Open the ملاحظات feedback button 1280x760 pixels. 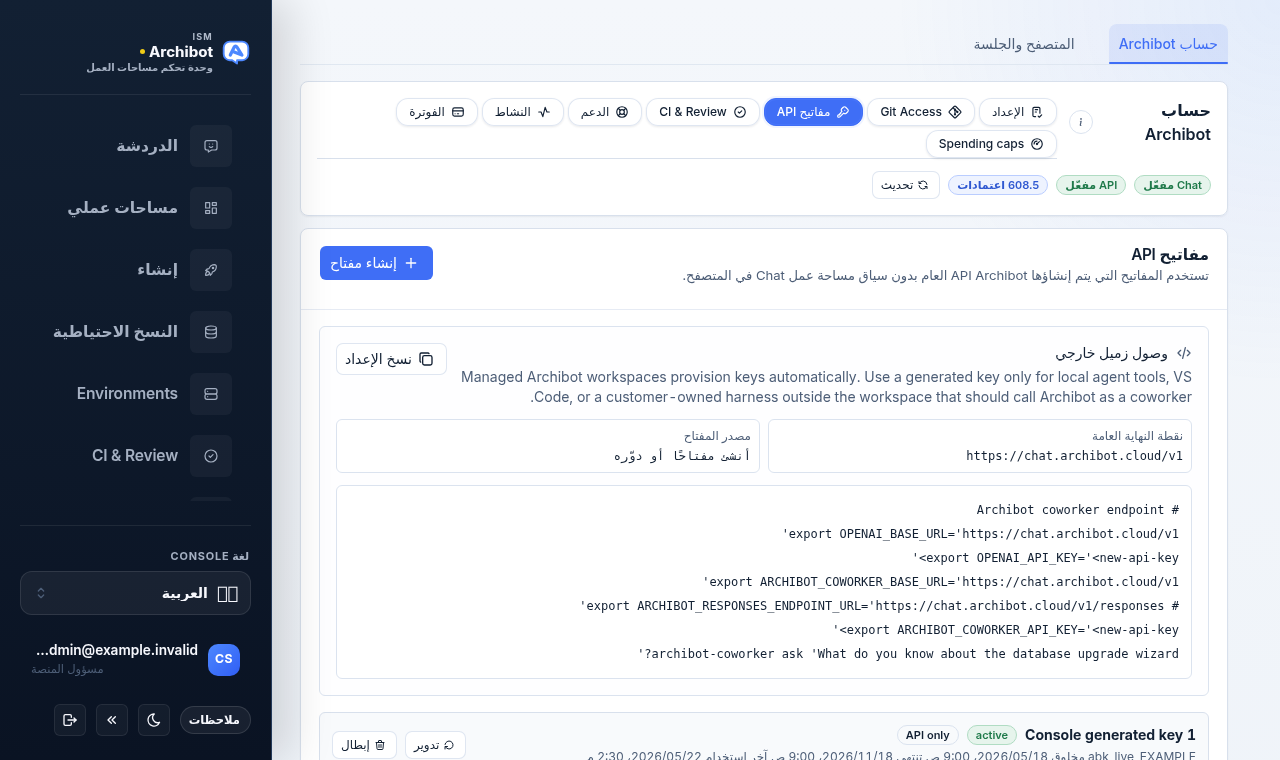(x=215, y=720)
